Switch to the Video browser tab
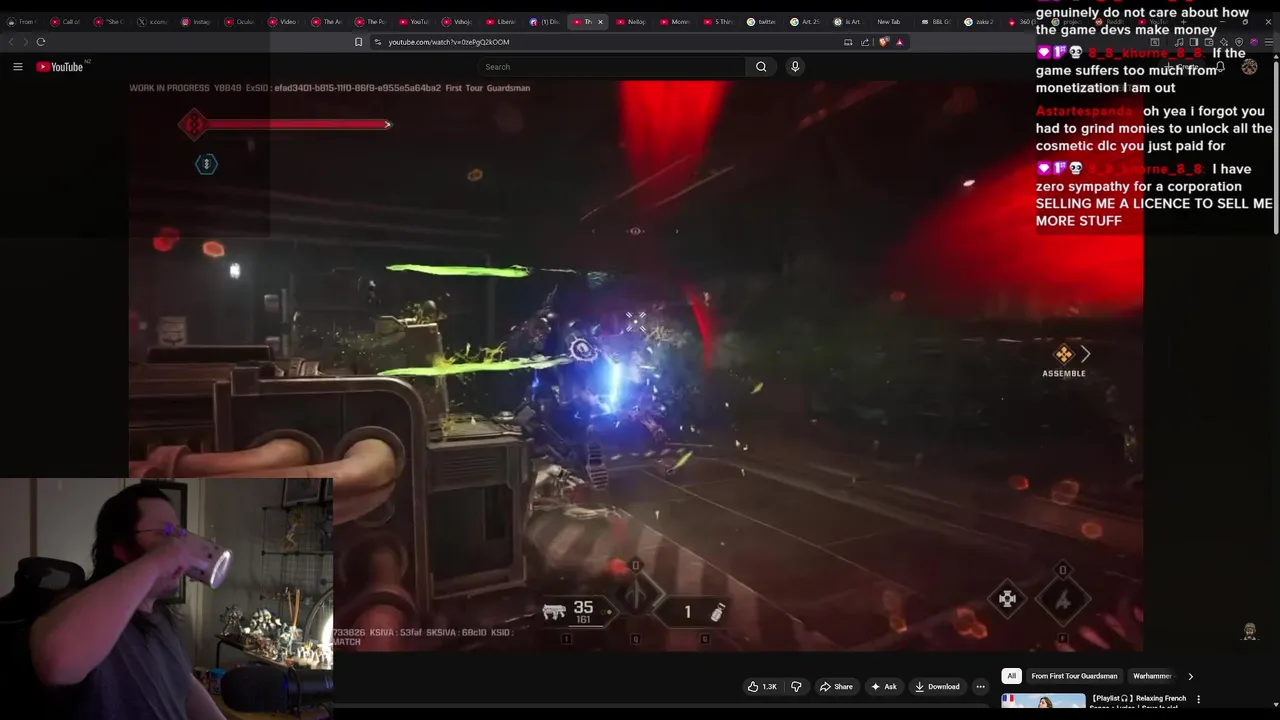The image size is (1280, 720). click(283, 21)
